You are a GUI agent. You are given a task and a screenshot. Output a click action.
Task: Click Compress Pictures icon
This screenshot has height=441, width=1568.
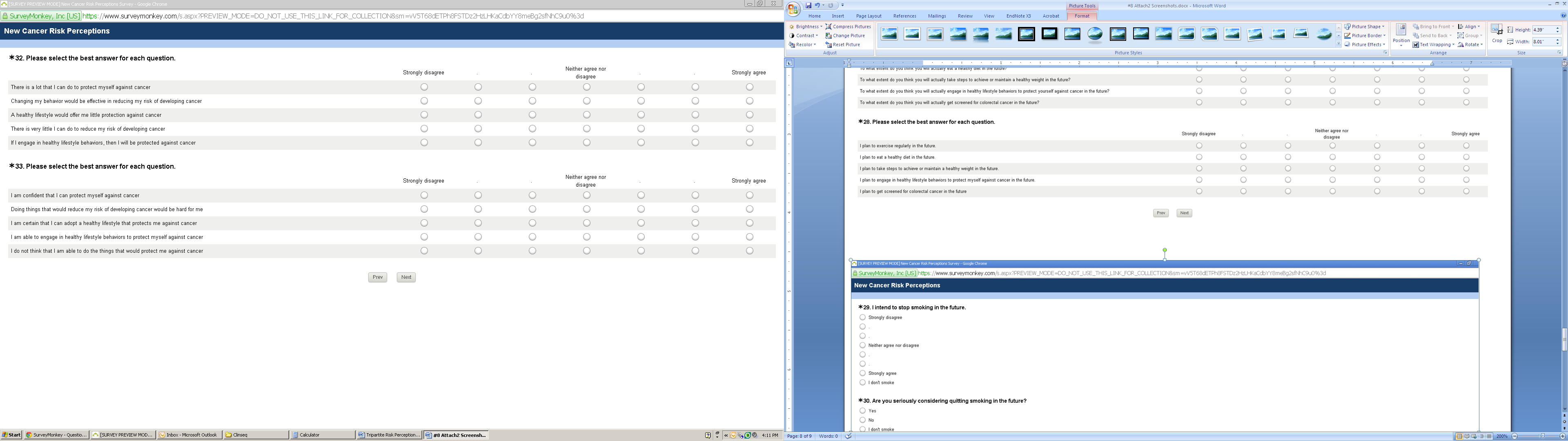click(x=829, y=27)
